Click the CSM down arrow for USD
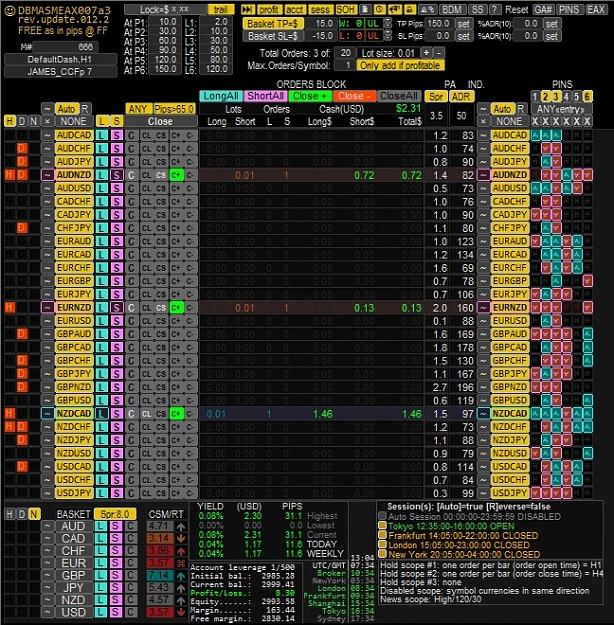The image size is (614, 625). (x=181, y=612)
